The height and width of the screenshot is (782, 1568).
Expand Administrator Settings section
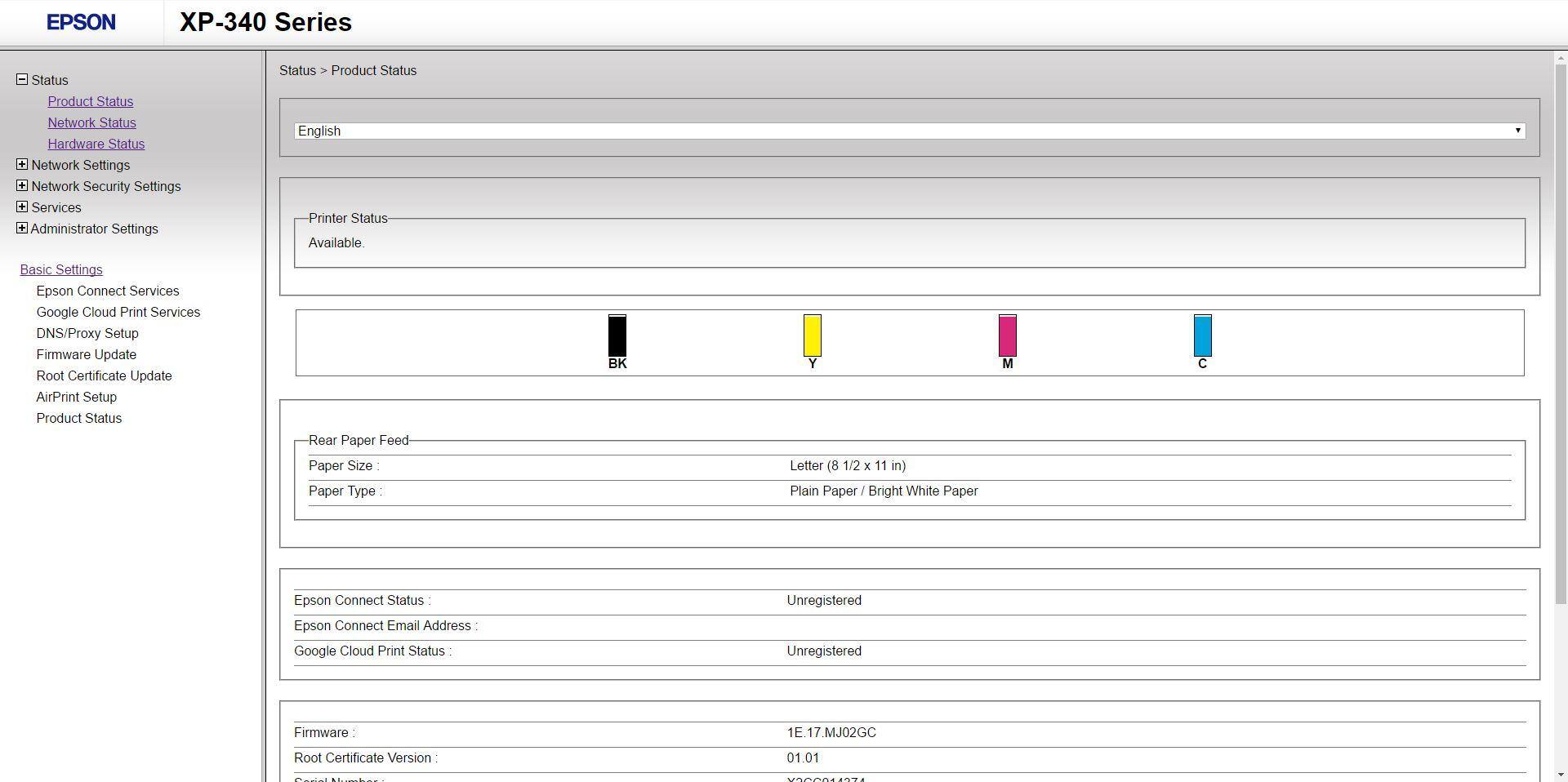22,229
